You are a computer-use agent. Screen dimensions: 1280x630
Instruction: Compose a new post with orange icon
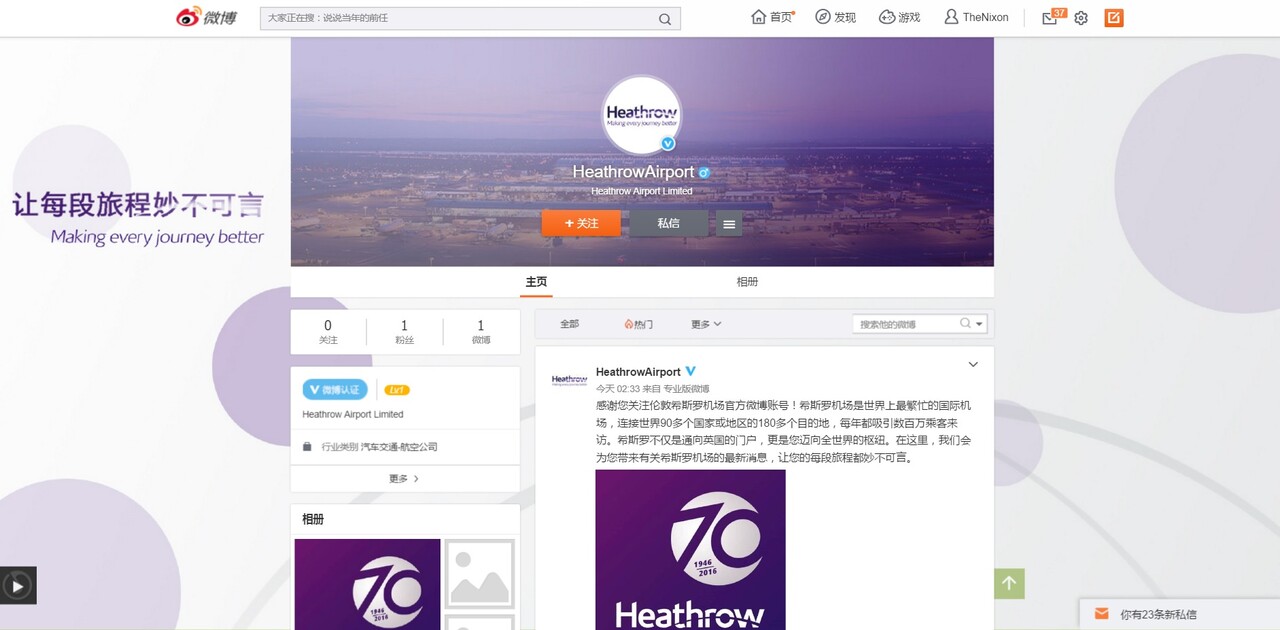(1114, 18)
